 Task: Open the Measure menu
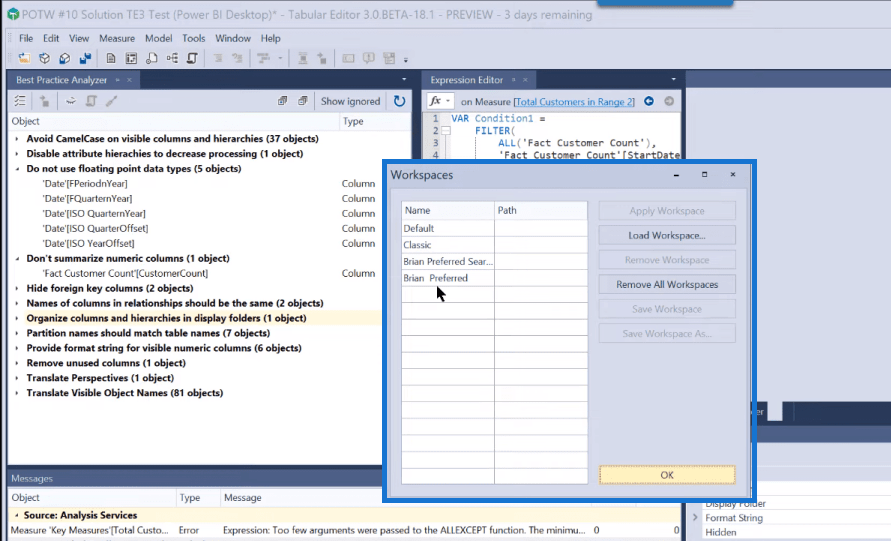(x=117, y=38)
